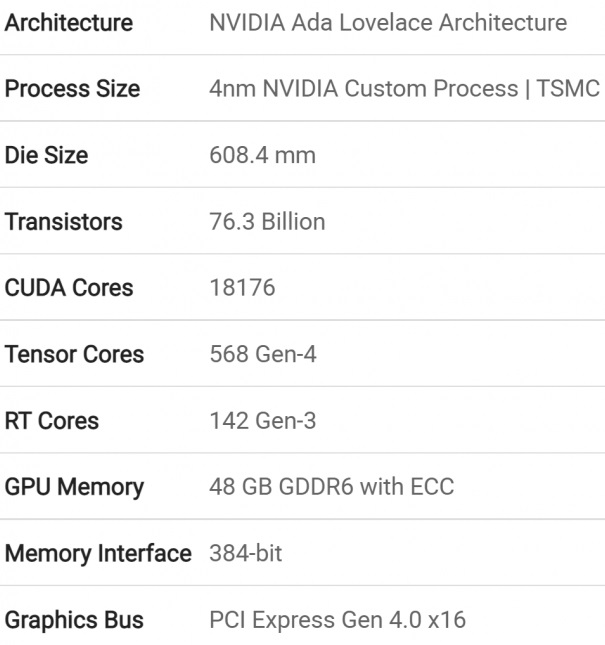Select the 76.3 Billion value
The height and width of the screenshot is (645, 605).
[x=267, y=221]
